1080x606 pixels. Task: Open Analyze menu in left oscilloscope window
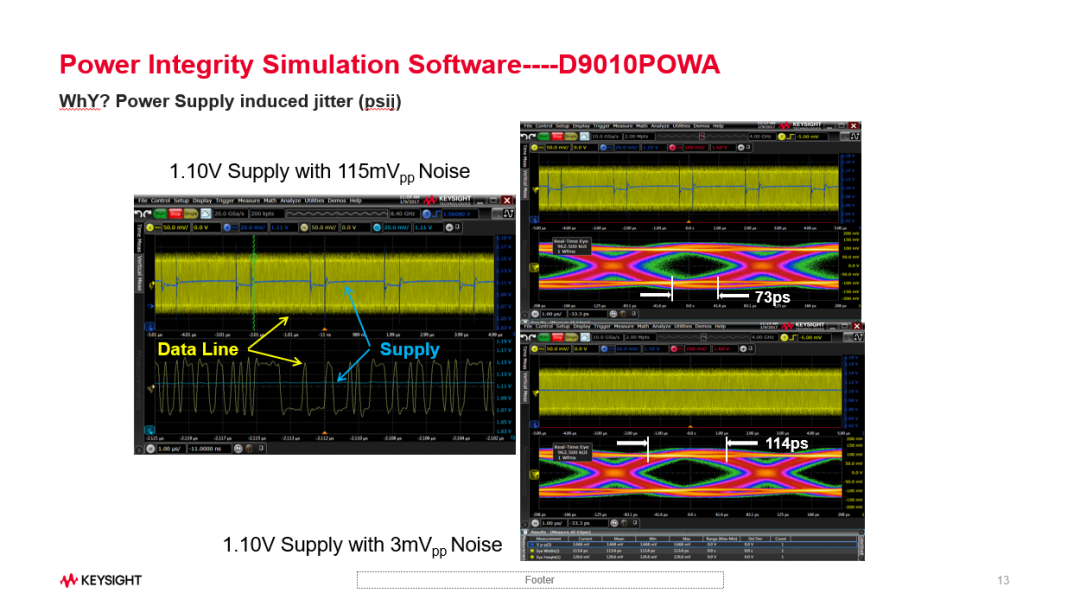(x=291, y=200)
